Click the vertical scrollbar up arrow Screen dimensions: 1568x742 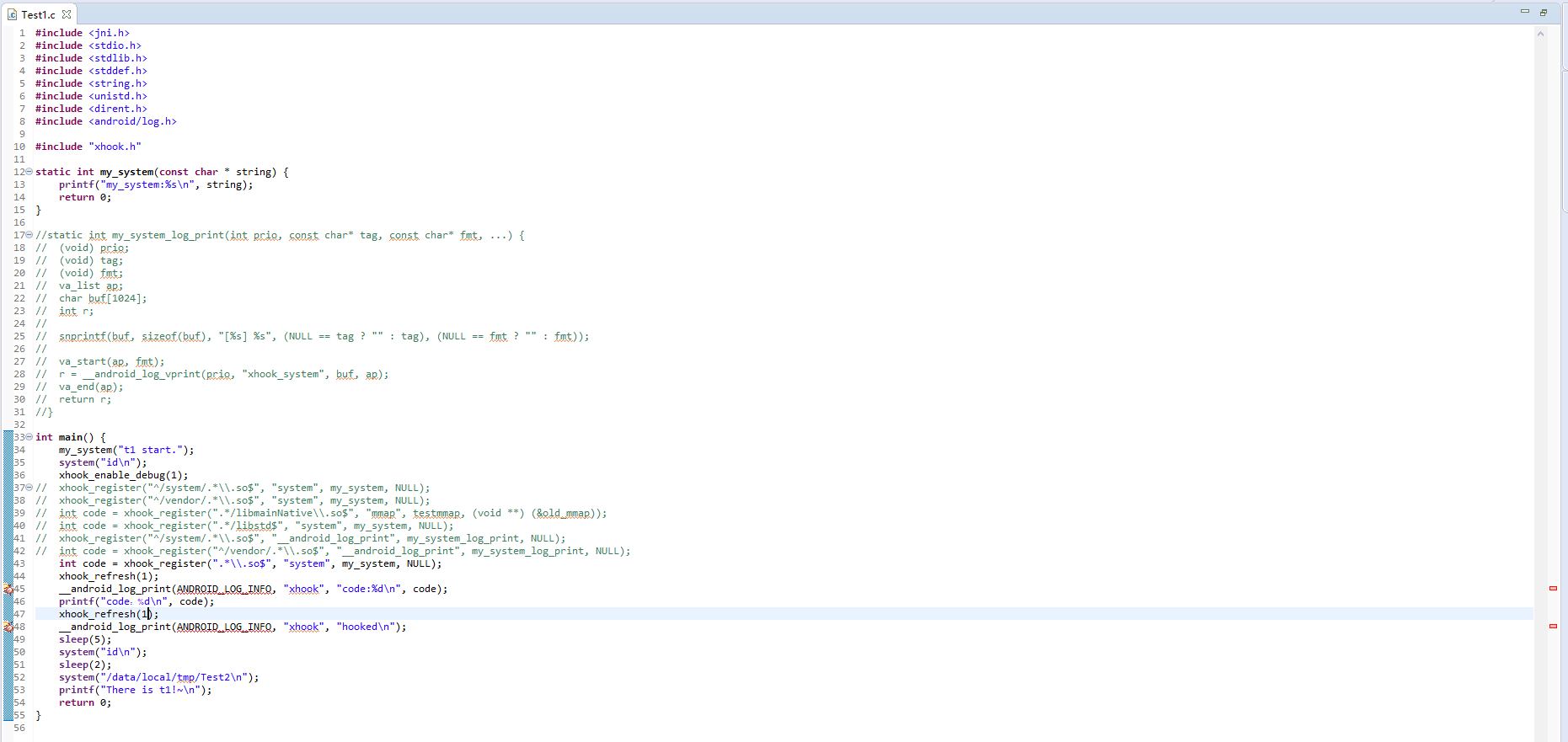coord(1540,34)
